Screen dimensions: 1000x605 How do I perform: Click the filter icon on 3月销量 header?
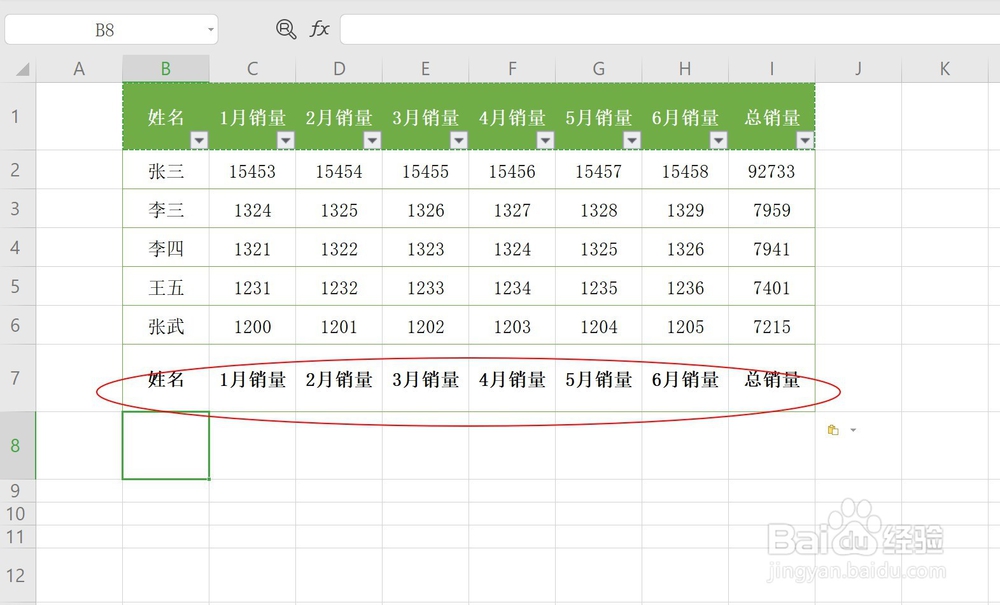pyautogui.click(x=458, y=140)
